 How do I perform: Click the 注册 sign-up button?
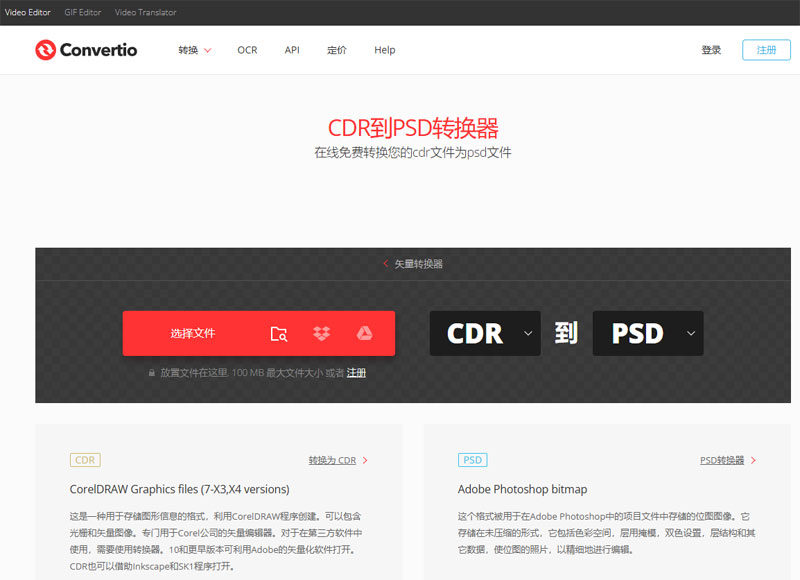click(766, 50)
